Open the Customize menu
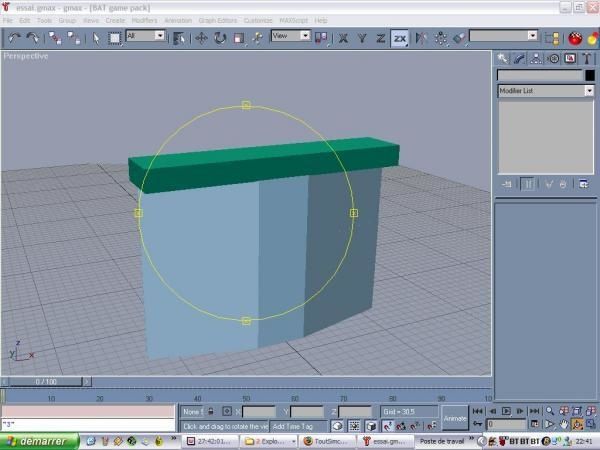This screenshot has width=600, height=450. tap(258, 20)
